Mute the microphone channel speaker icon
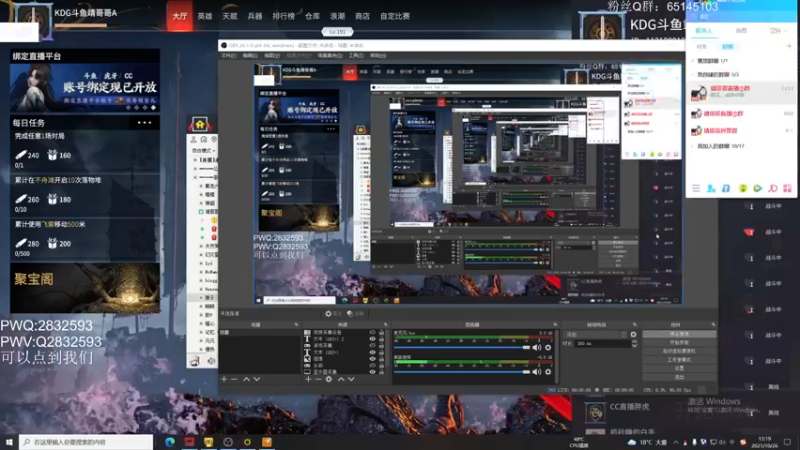The height and width of the screenshot is (450, 800). (537, 347)
